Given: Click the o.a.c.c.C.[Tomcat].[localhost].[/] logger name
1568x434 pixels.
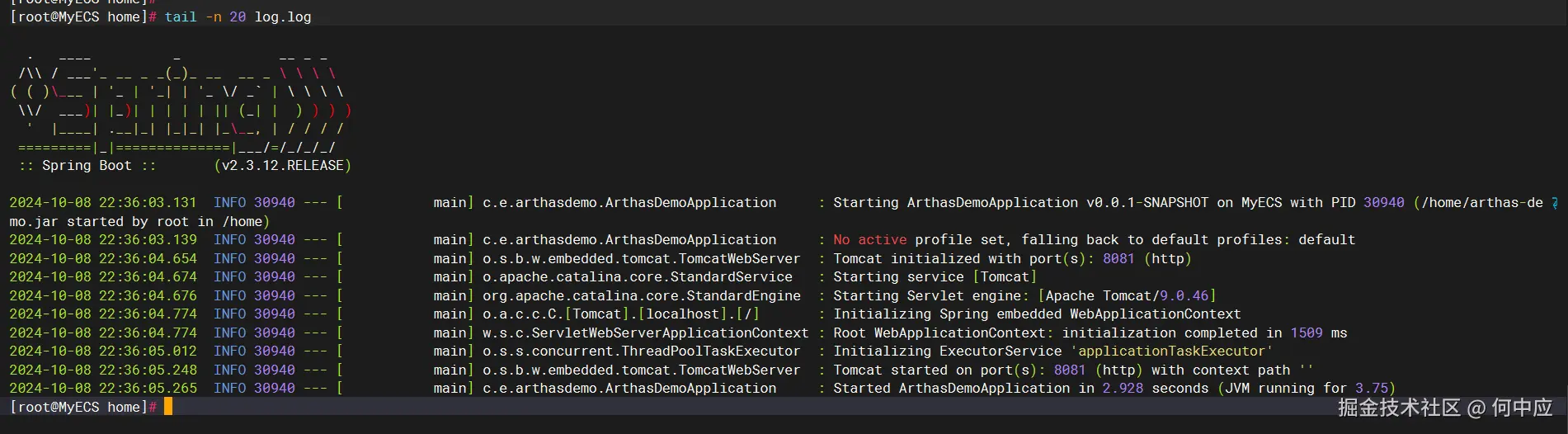Looking at the screenshot, I should pyautogui.click(x=620, y=314).
